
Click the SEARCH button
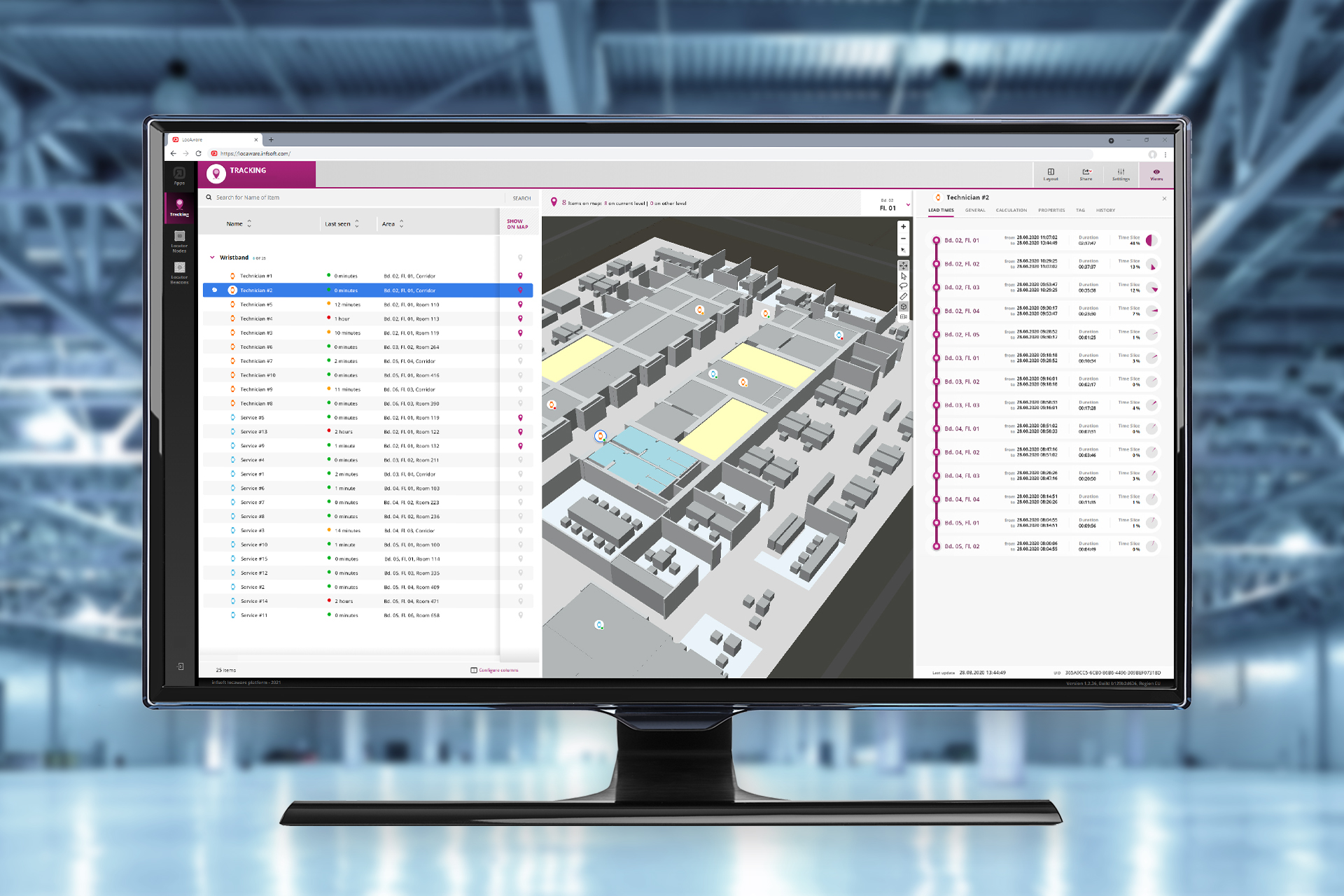(x=521, y=198)
